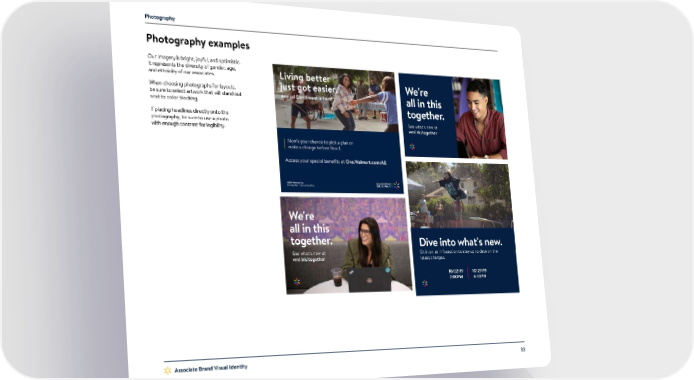Click spark logo in man-in-red-shirt ad
The image size is (694, 380).
[x=412, y=146]
